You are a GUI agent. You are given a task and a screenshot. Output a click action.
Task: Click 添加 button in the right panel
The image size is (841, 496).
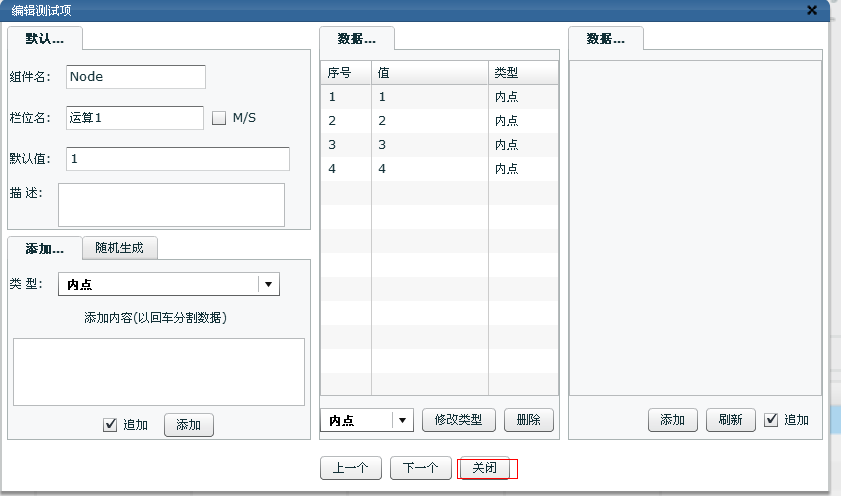point(672,420)
